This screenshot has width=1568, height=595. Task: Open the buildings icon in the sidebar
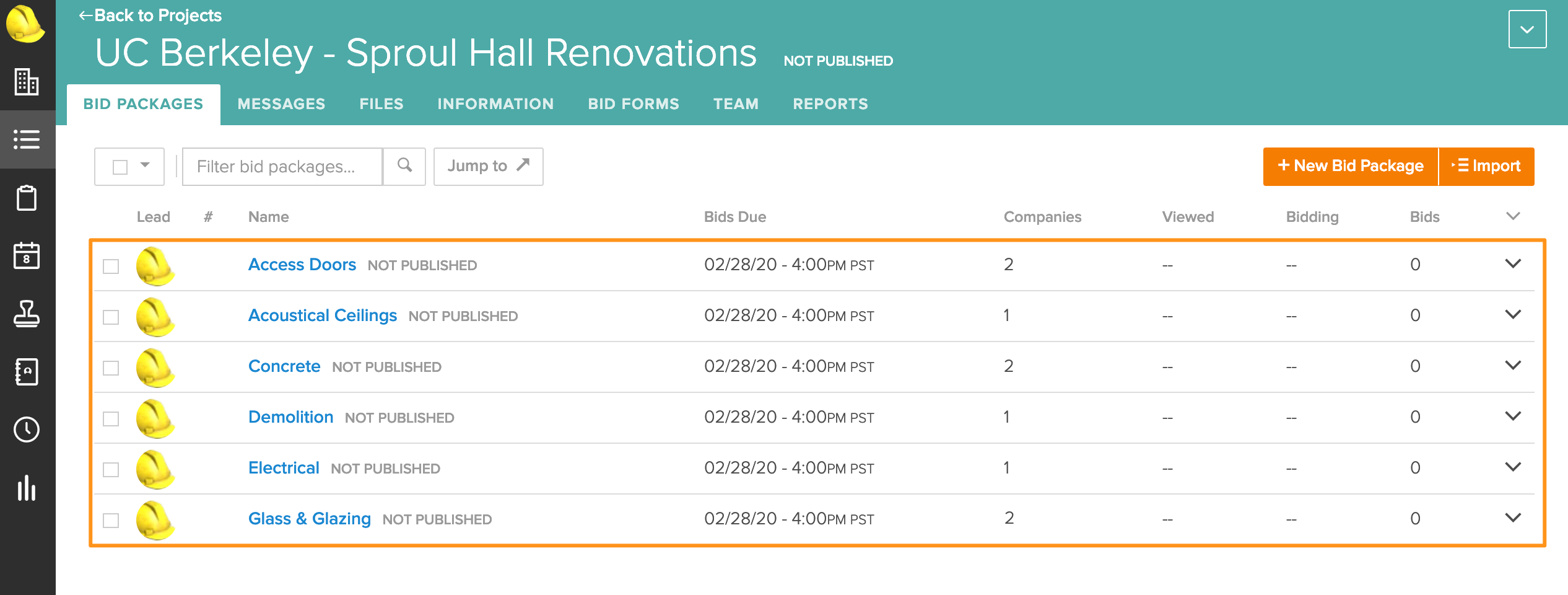coord(27,82)
